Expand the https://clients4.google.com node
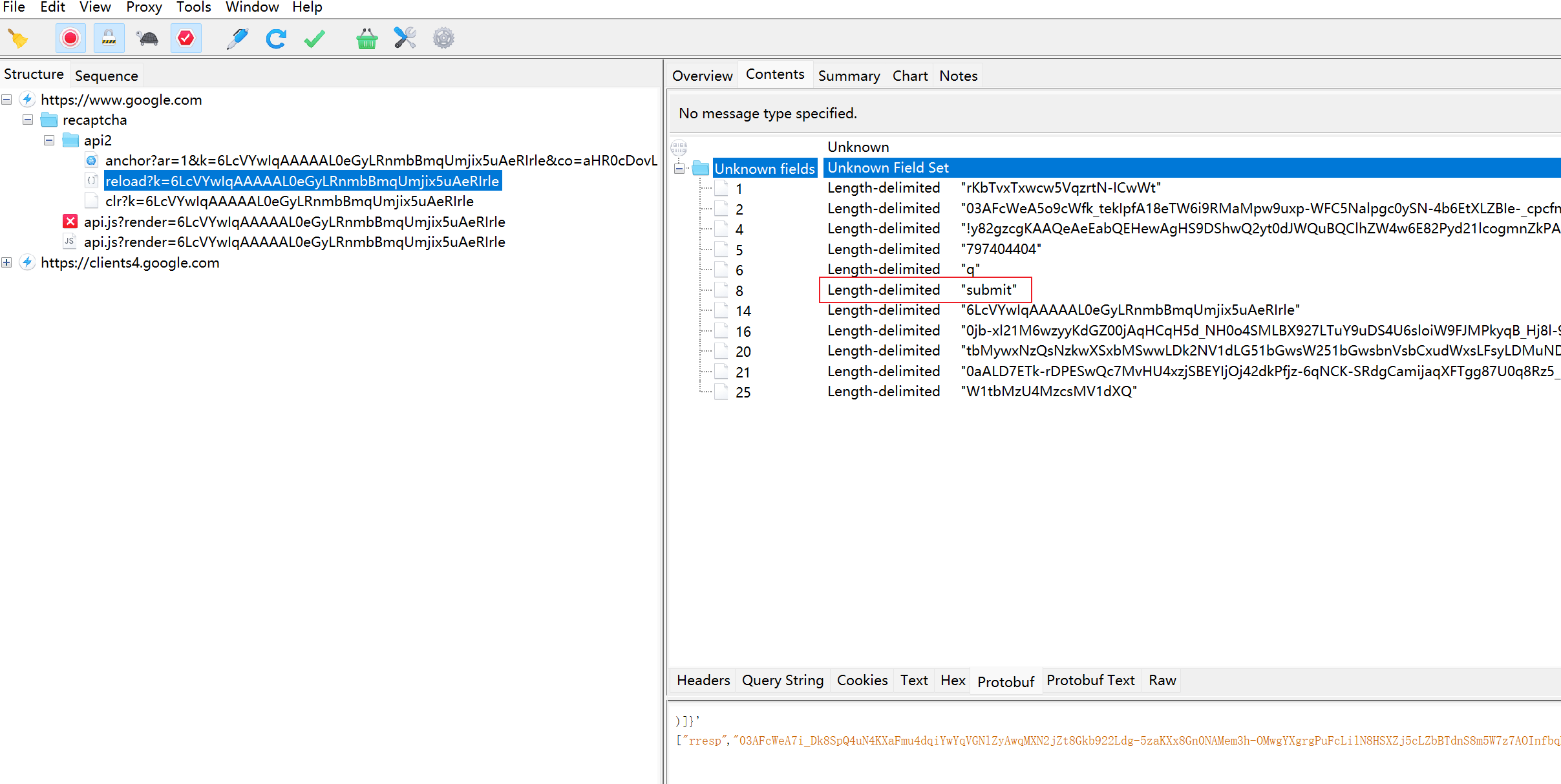1561x784 pixels. pyautogui.click(x=6, y=262)
